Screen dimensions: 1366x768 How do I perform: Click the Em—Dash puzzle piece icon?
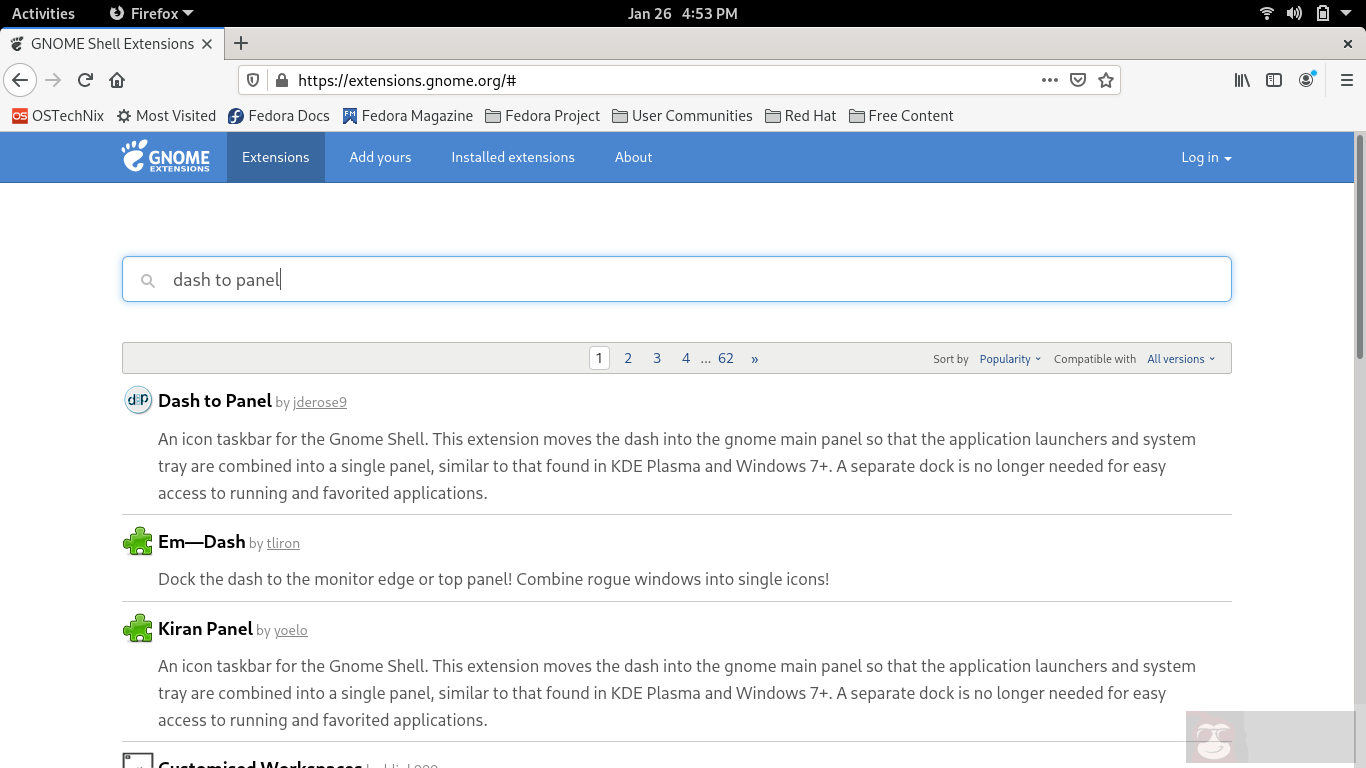tap(137, 541)
